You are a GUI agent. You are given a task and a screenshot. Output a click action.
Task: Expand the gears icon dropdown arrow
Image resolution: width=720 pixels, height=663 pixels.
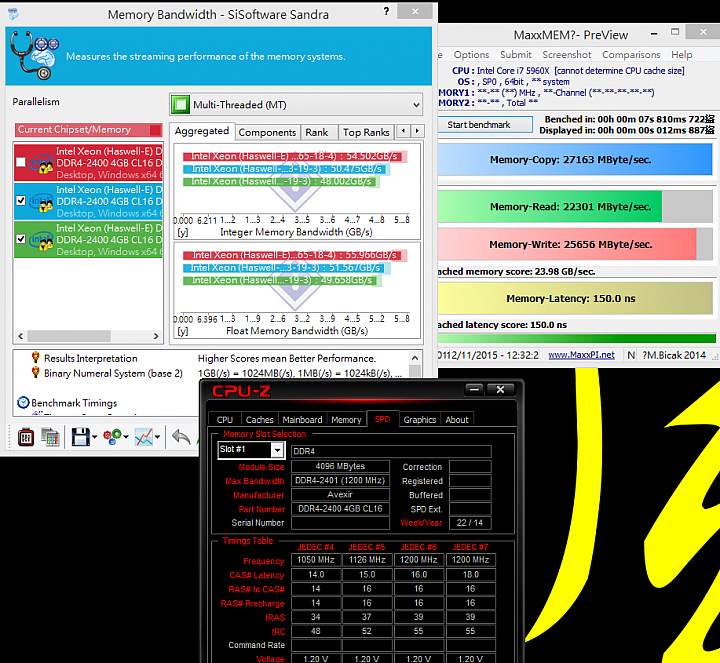tap(126, 437)
